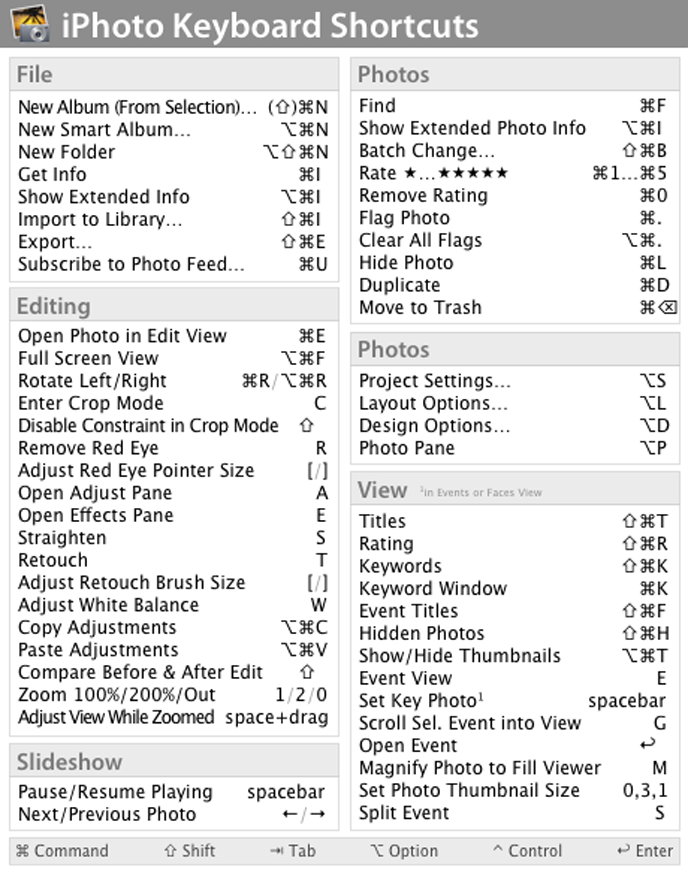688x873 pixels.
Task: Choose Export in the File section
Action: click(55, 242)
